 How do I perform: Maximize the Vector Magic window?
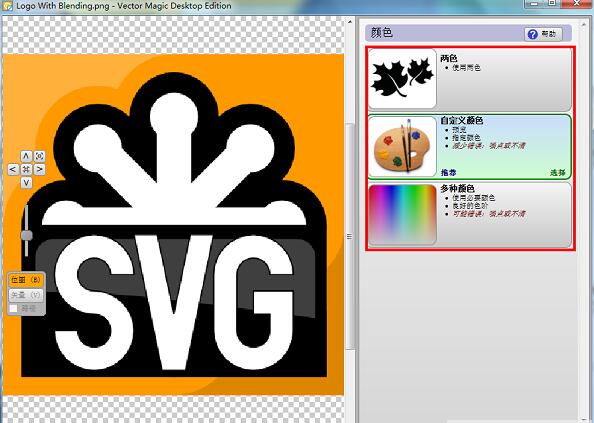(x=552, y=3)
